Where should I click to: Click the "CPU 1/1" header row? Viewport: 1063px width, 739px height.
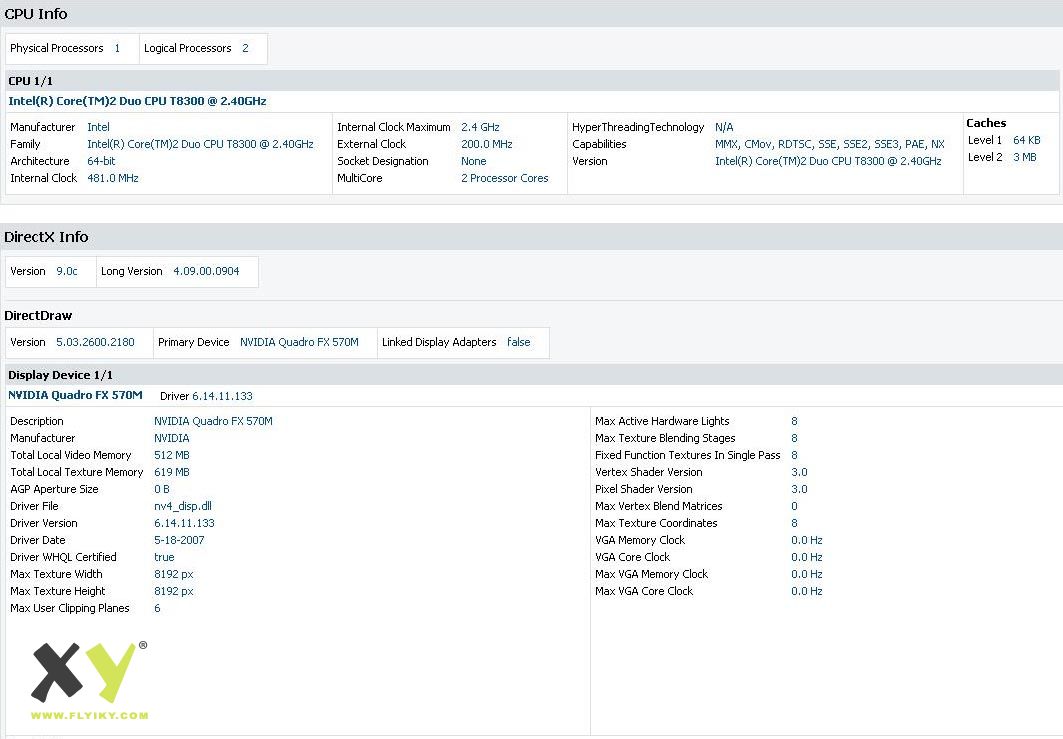(532, 81)
